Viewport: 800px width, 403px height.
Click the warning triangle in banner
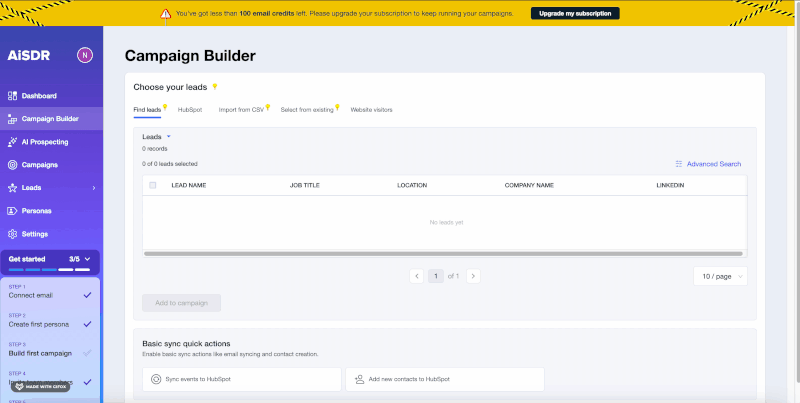pyautogui.click(x=165, y=14)
